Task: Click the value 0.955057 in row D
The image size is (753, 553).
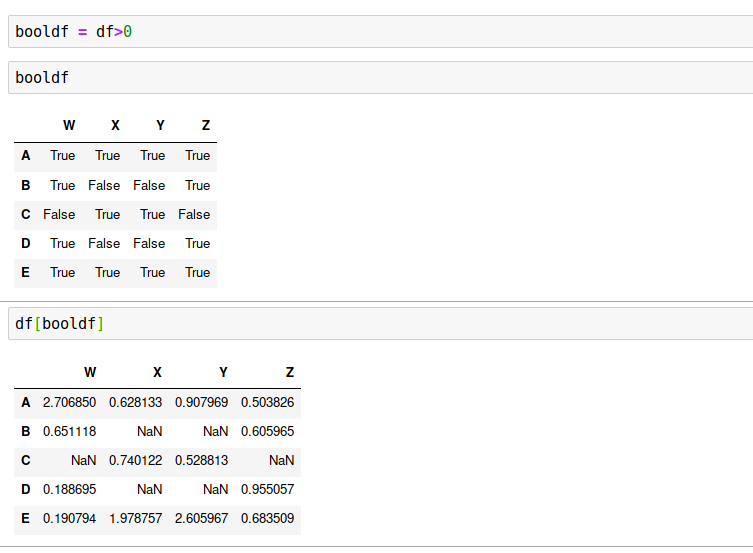Action: (268, 490)
